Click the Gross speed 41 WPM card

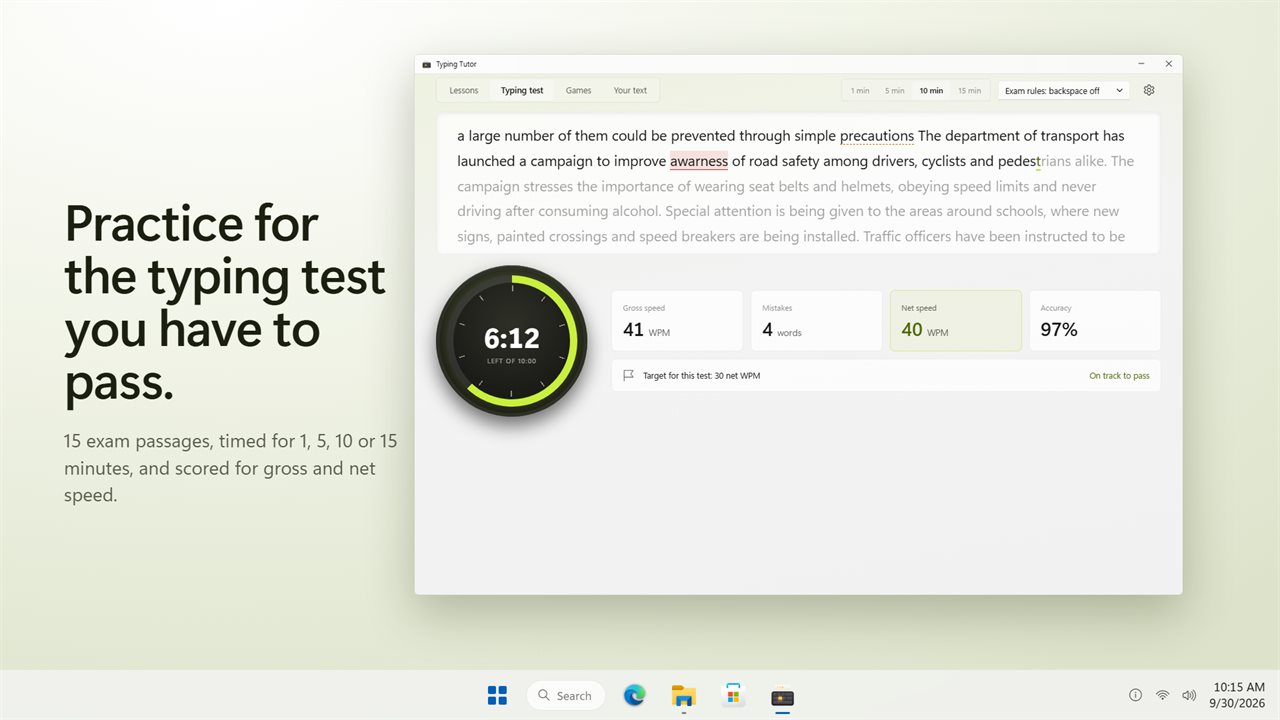(x=677, y=321)
